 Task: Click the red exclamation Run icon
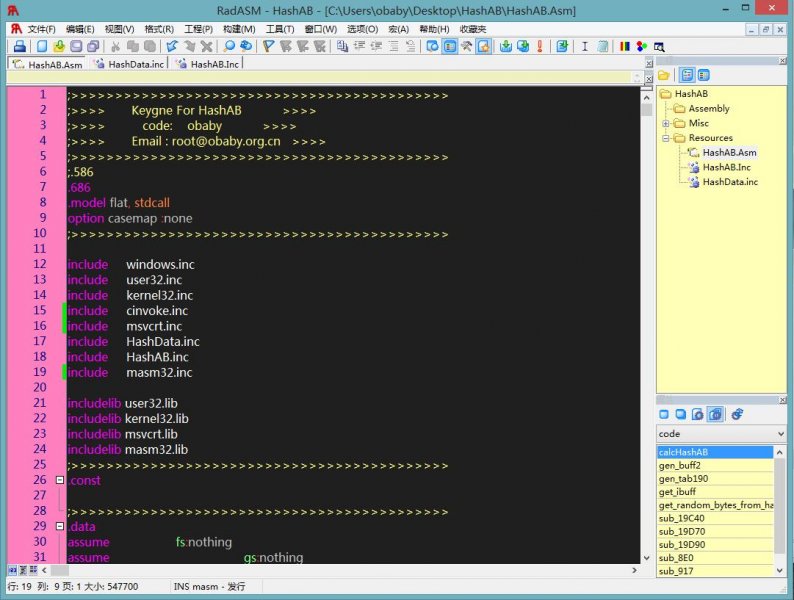539,46
